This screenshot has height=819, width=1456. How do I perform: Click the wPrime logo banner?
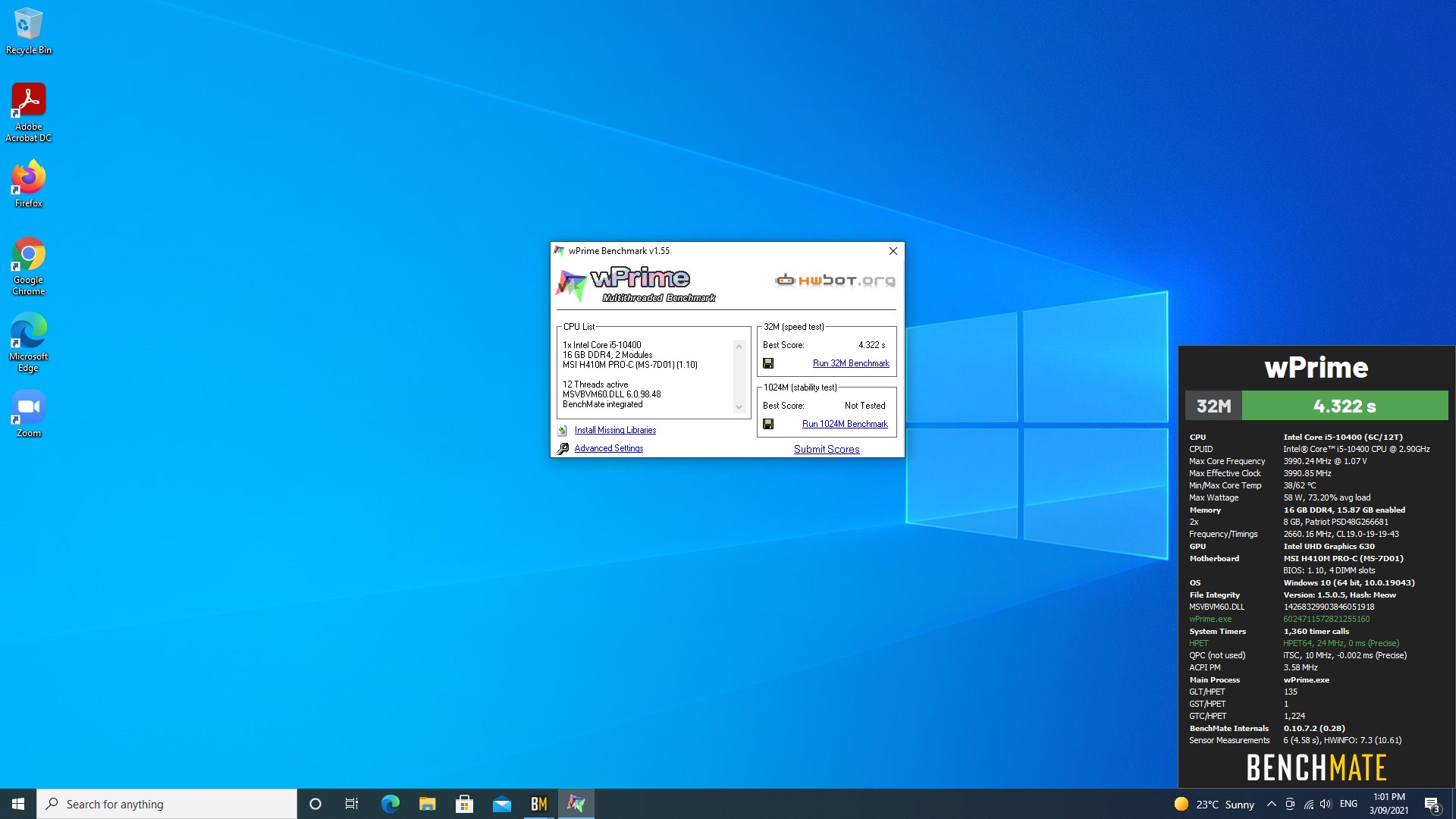[635, 285]
